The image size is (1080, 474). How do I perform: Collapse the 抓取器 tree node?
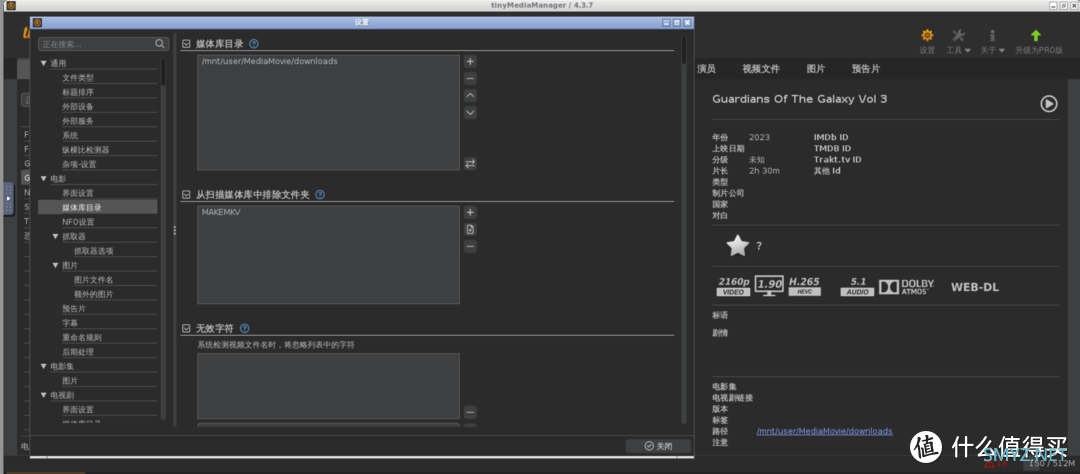coord(56,236)
